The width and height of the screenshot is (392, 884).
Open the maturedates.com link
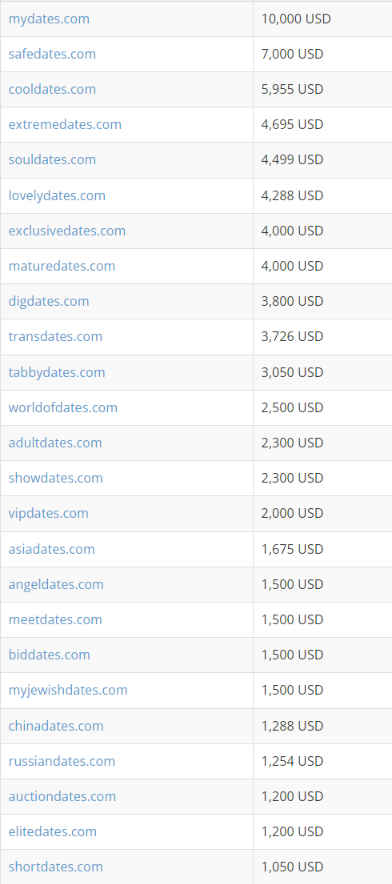click(x=62, y=266)
